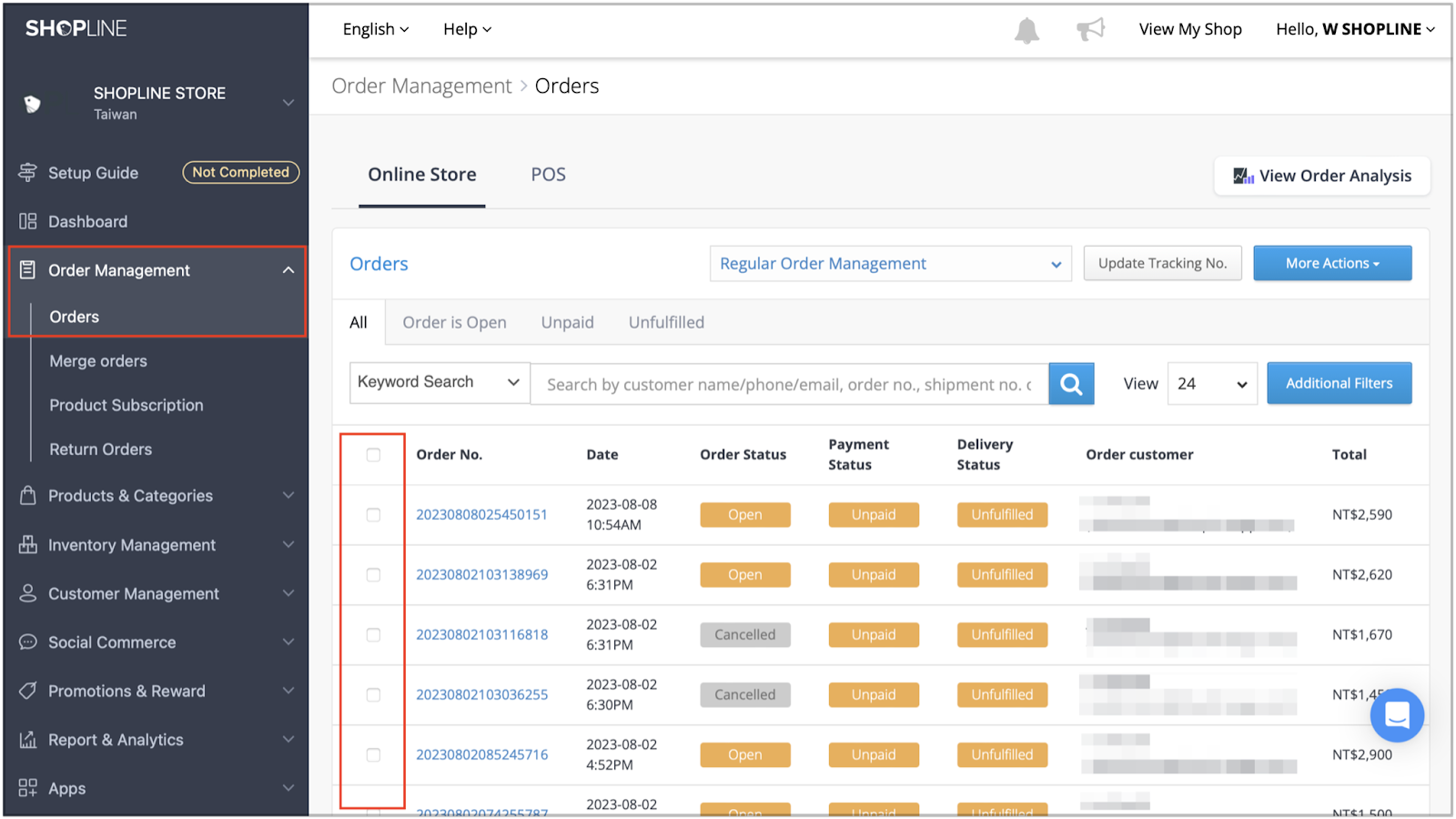Expand Customer Management menu
This screenshot has height=819, width=1456.
288,593
